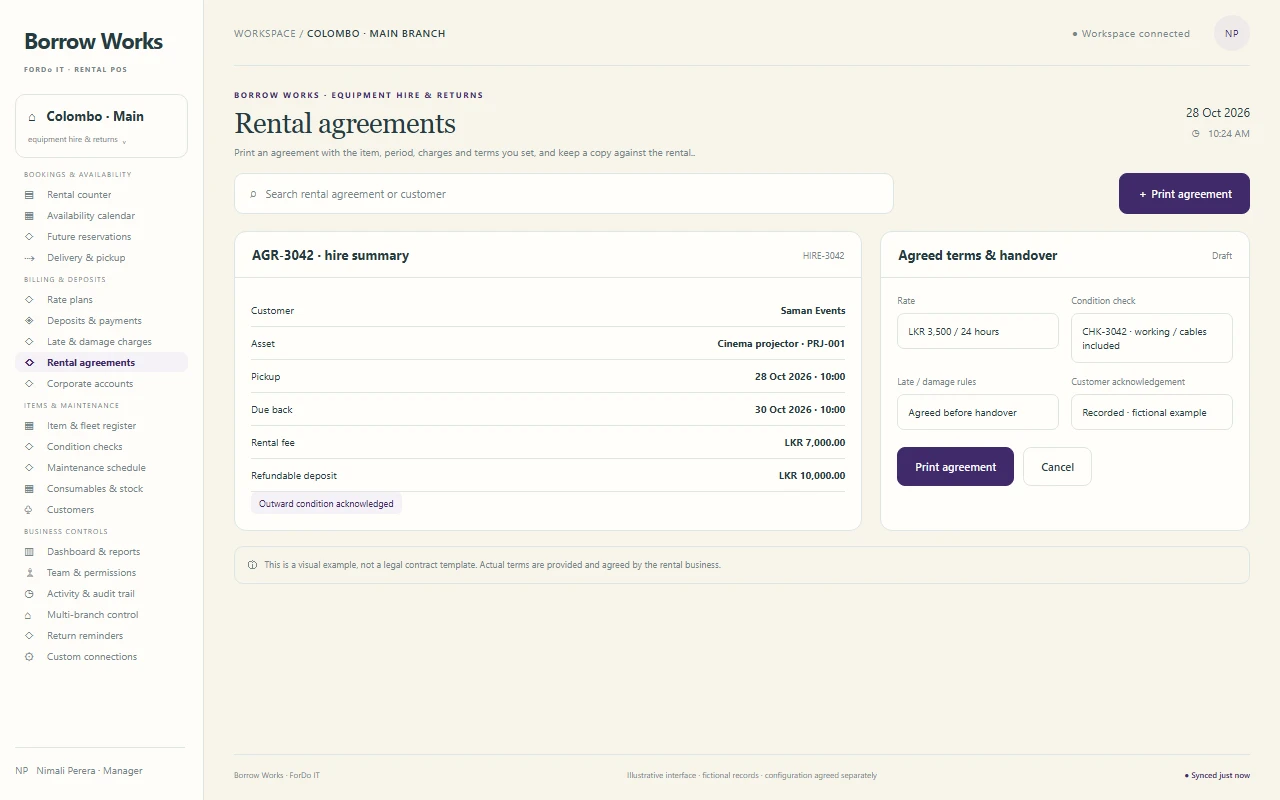Image resolution: width=1280 pixels, height=800 pixels.
Task: Click the Dashboard & reports sidebar icon
Action: point(29,552)
